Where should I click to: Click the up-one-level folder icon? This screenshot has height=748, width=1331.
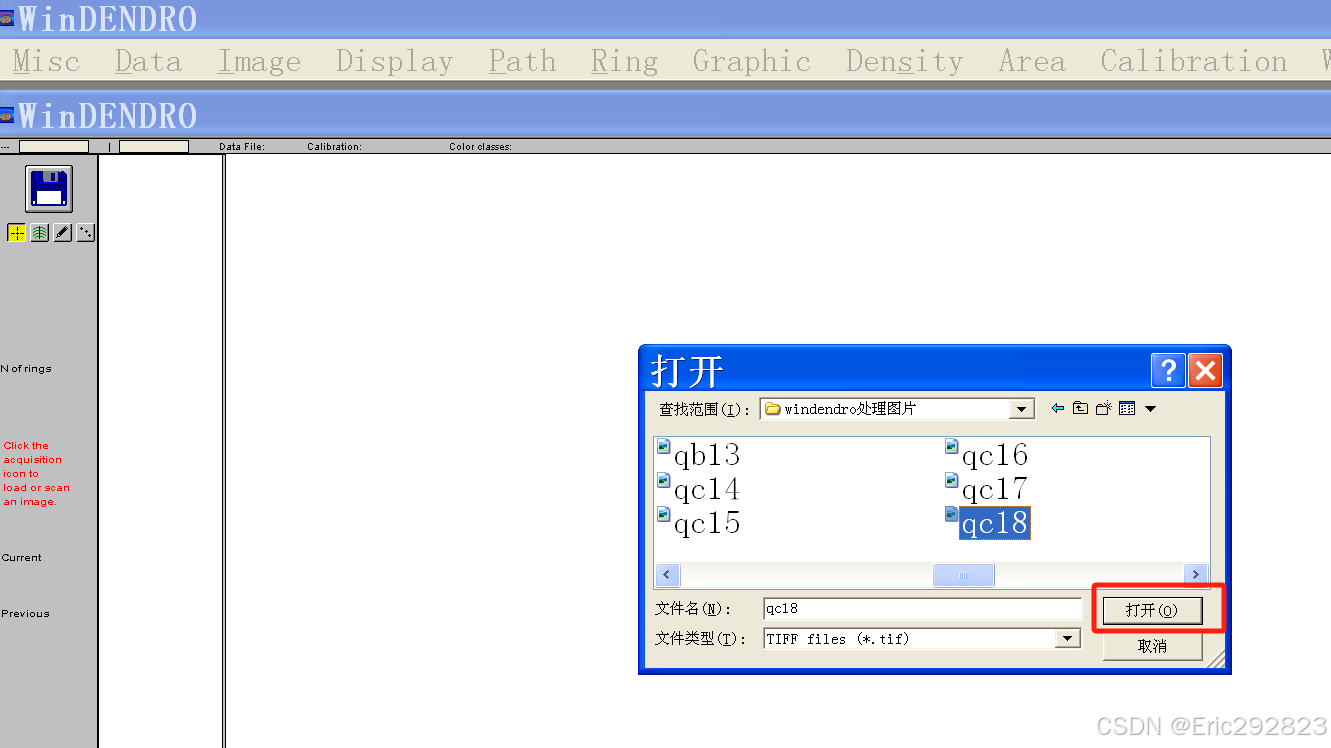[1080, 408]
